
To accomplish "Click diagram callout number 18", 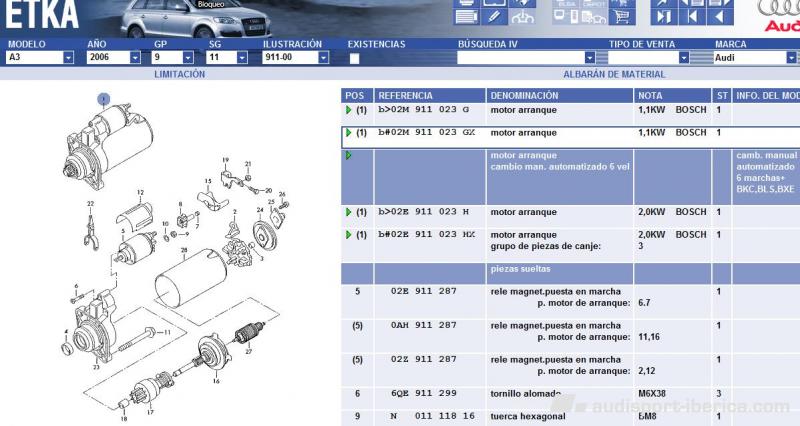I will 123,419.
